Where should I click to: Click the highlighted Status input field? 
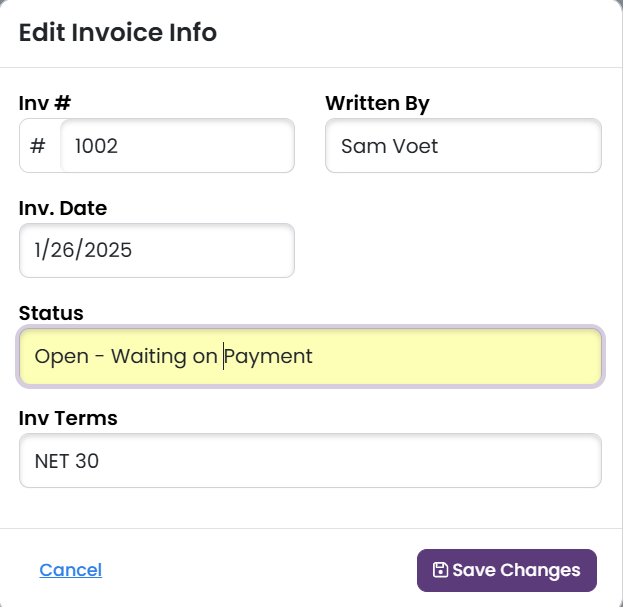tap(310, 356)
